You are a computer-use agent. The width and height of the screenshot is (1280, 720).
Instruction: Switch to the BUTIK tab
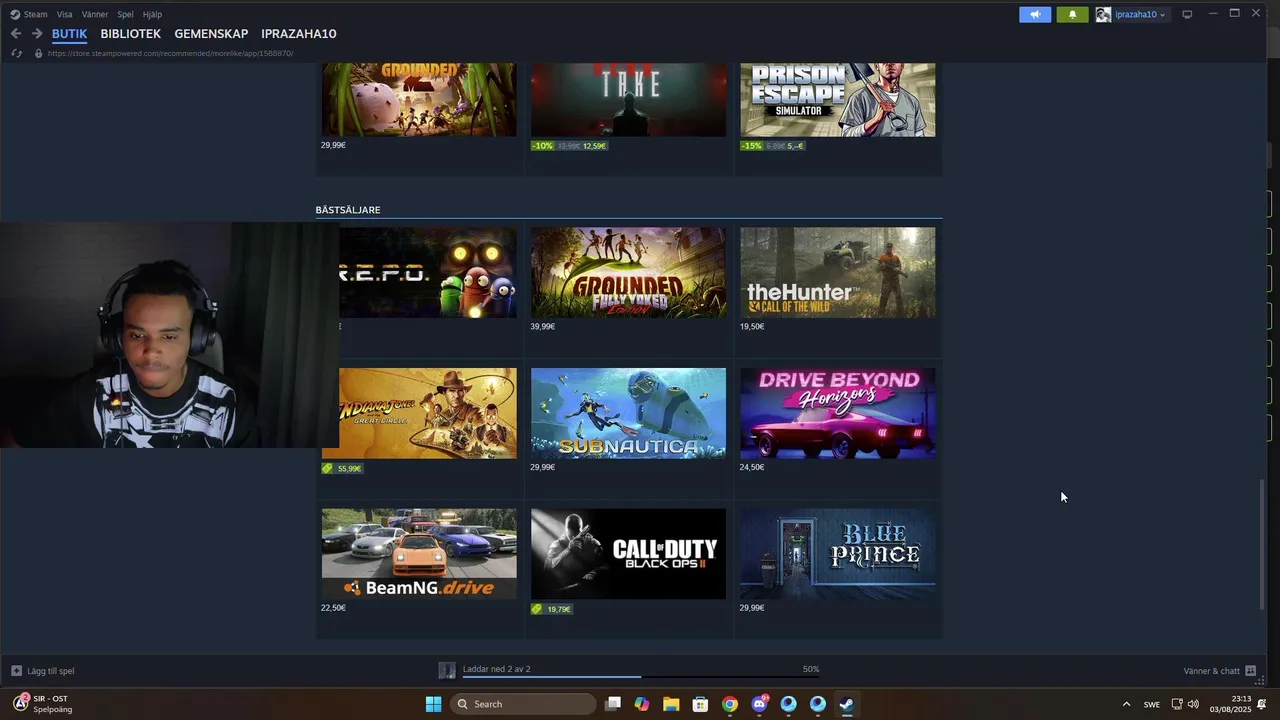[70, 34]
